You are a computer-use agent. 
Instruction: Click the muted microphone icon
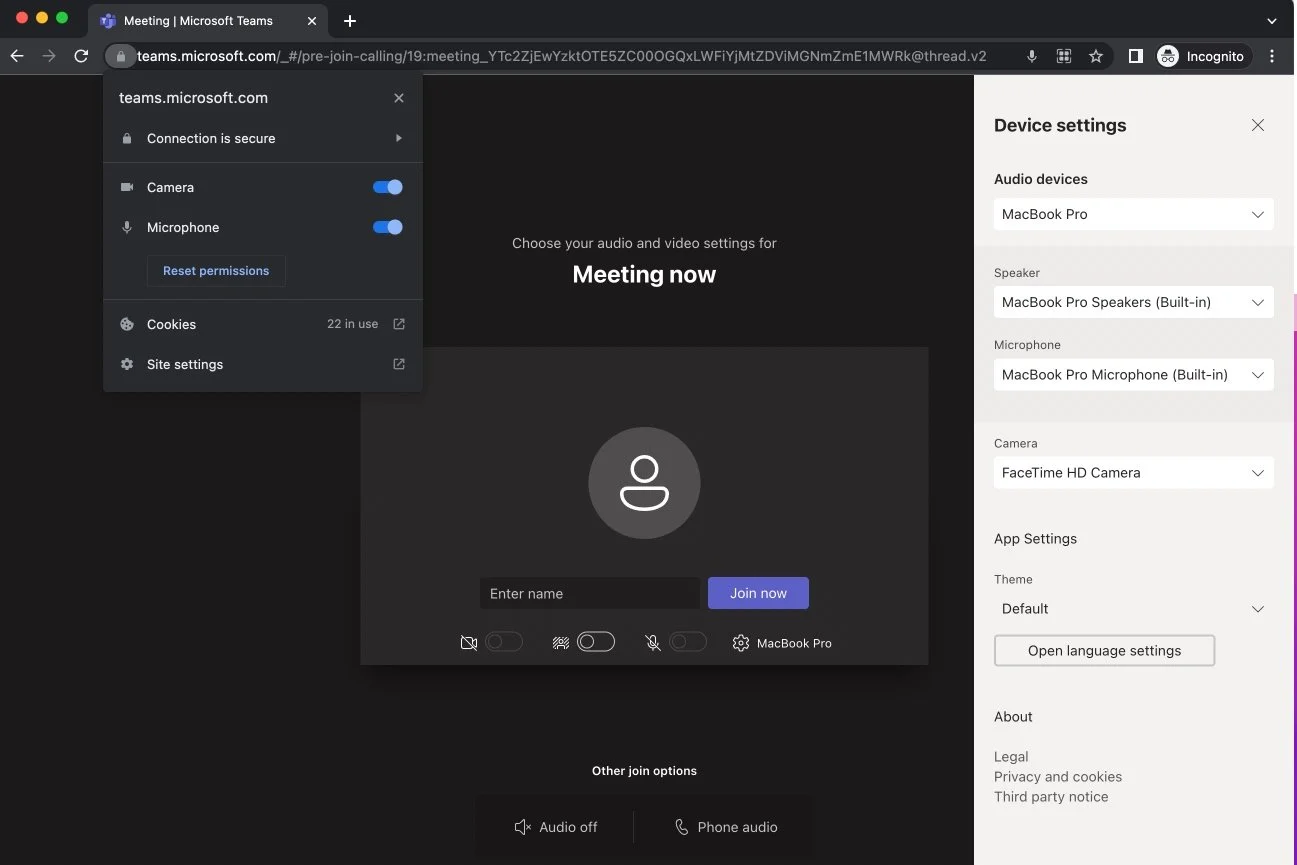coord(653,641)
